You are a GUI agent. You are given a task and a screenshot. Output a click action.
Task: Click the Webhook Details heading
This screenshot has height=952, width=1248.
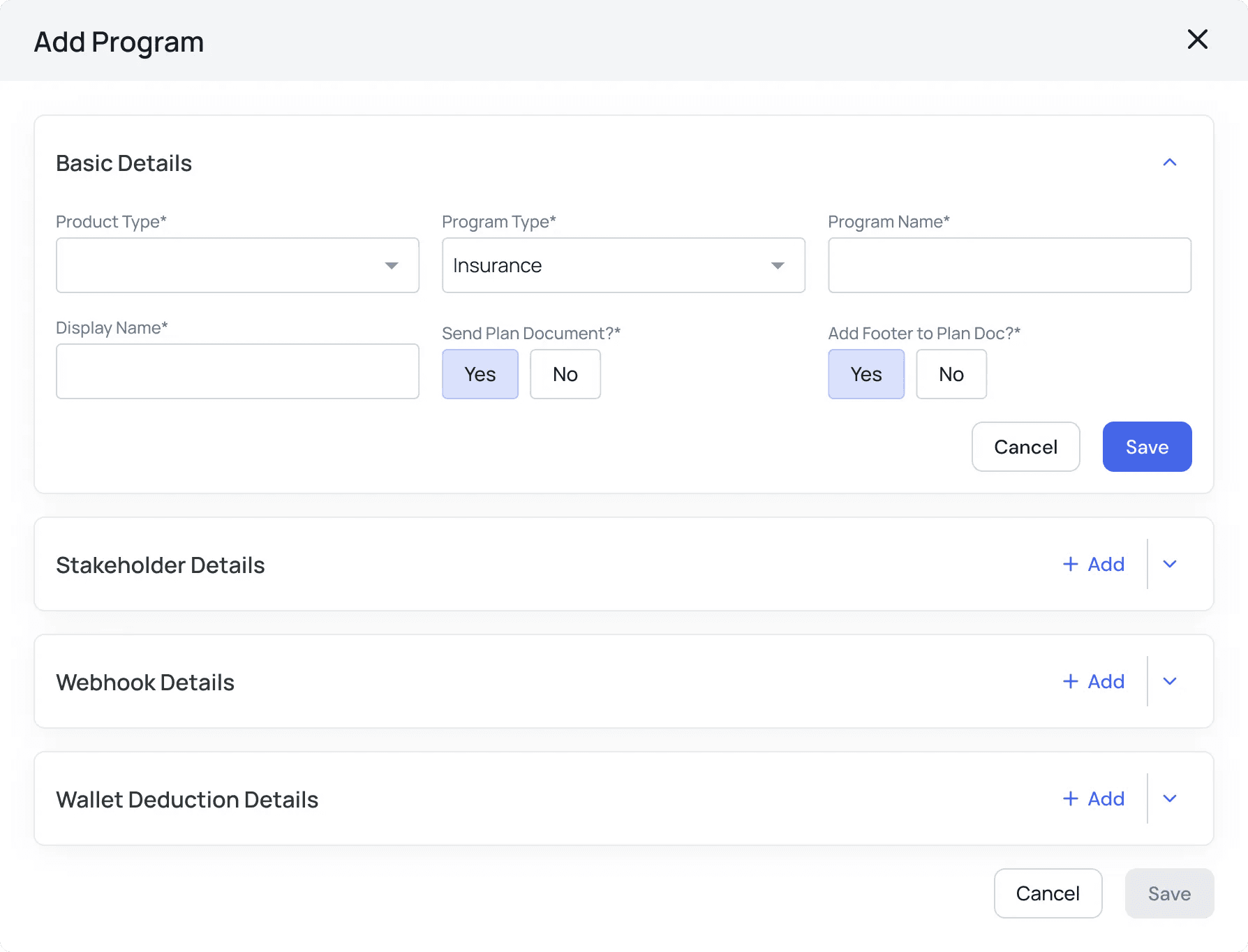145,683
